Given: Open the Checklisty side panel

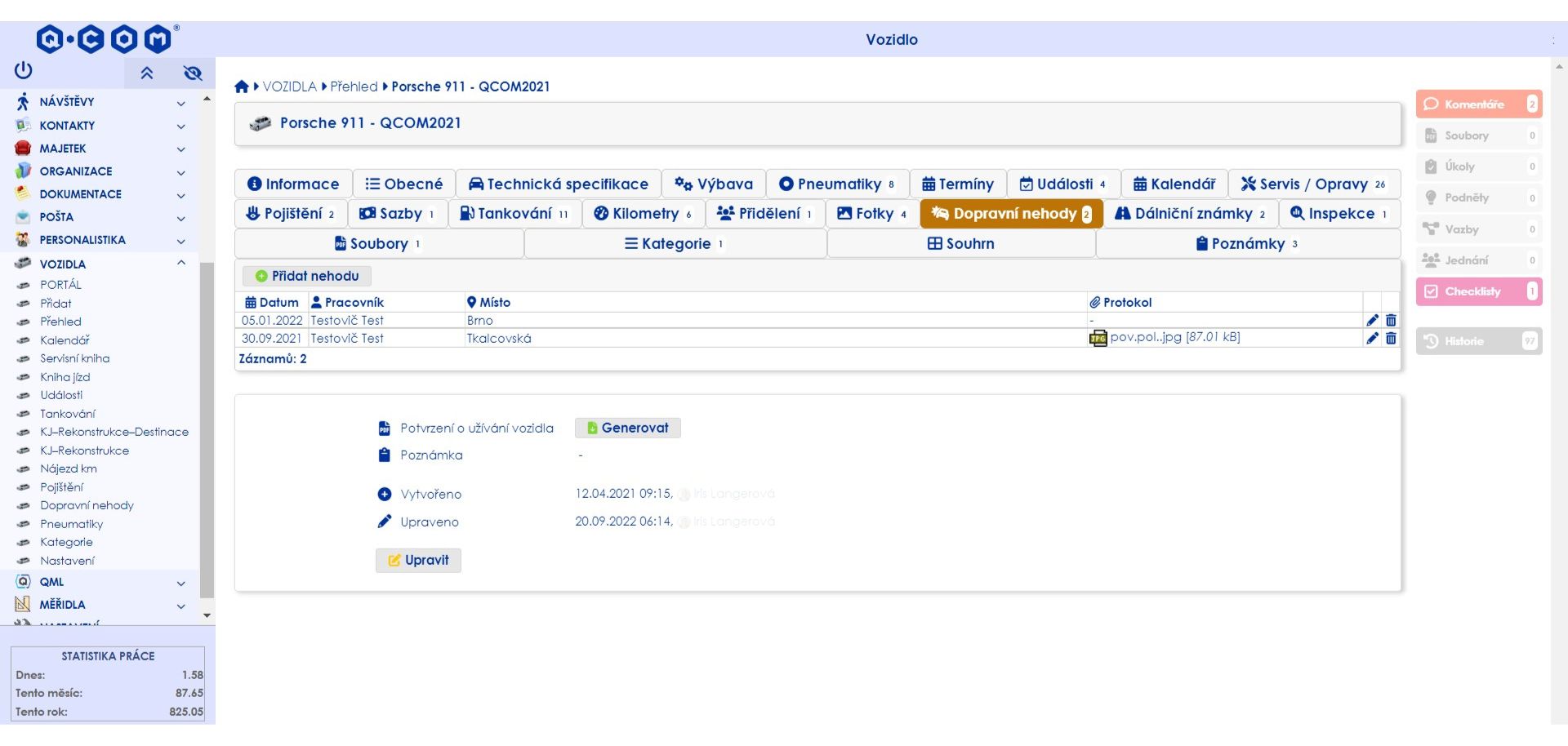Looking at the screenshot, I should [1479, 291].
